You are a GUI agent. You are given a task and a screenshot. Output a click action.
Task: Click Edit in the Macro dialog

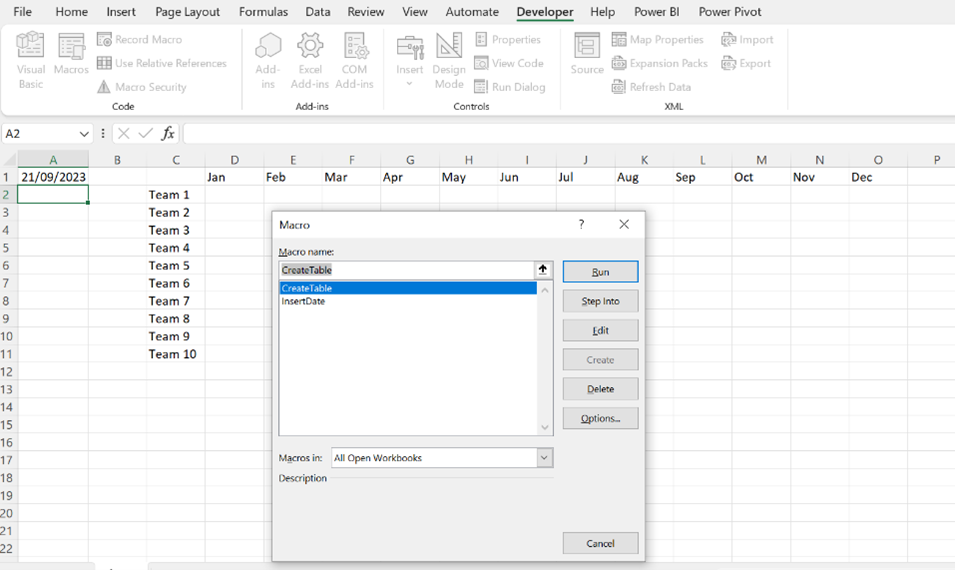tap(601, 330)
